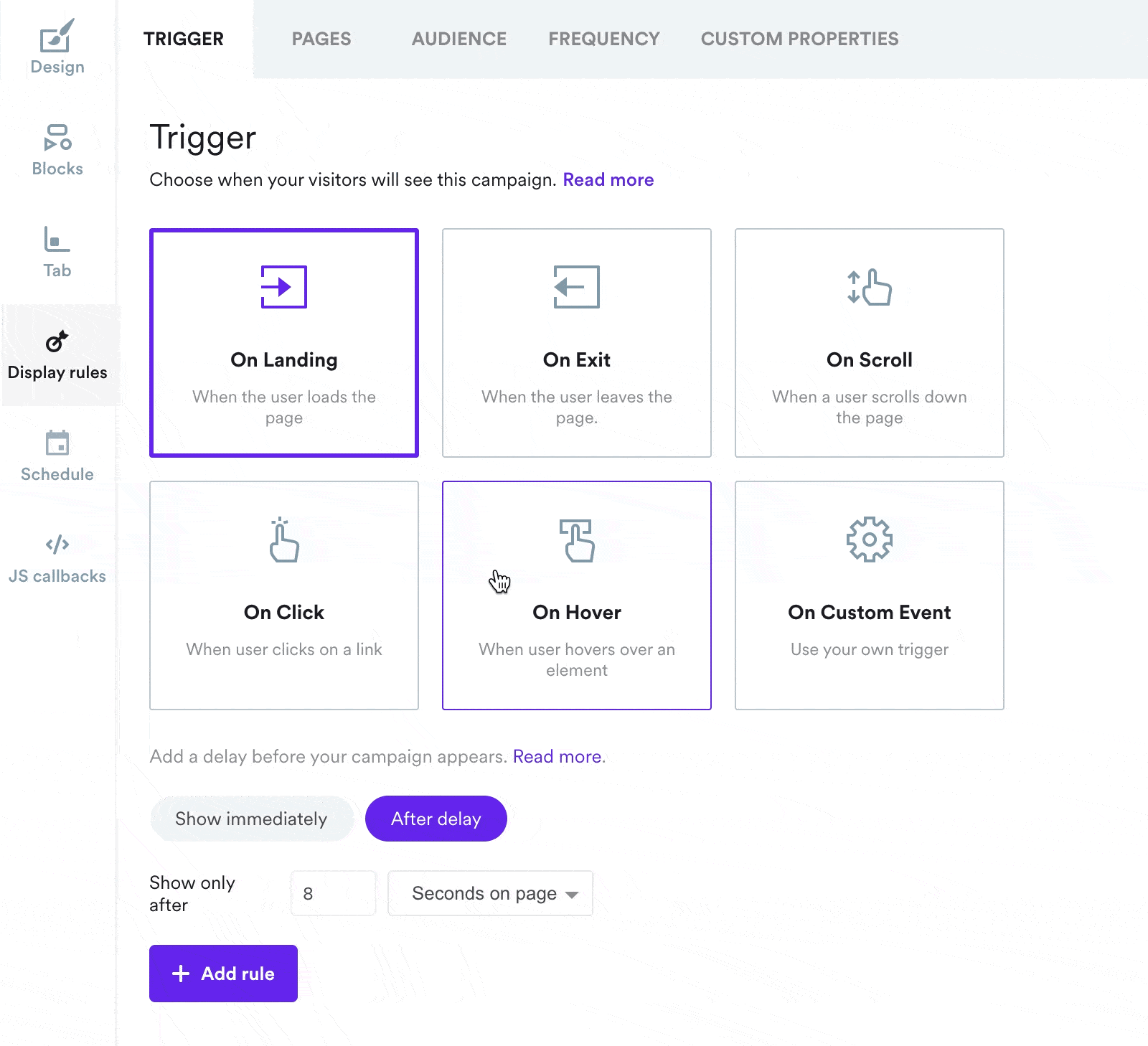
Task: Click the Trigger page heading
Action: (x=203, y=138)
